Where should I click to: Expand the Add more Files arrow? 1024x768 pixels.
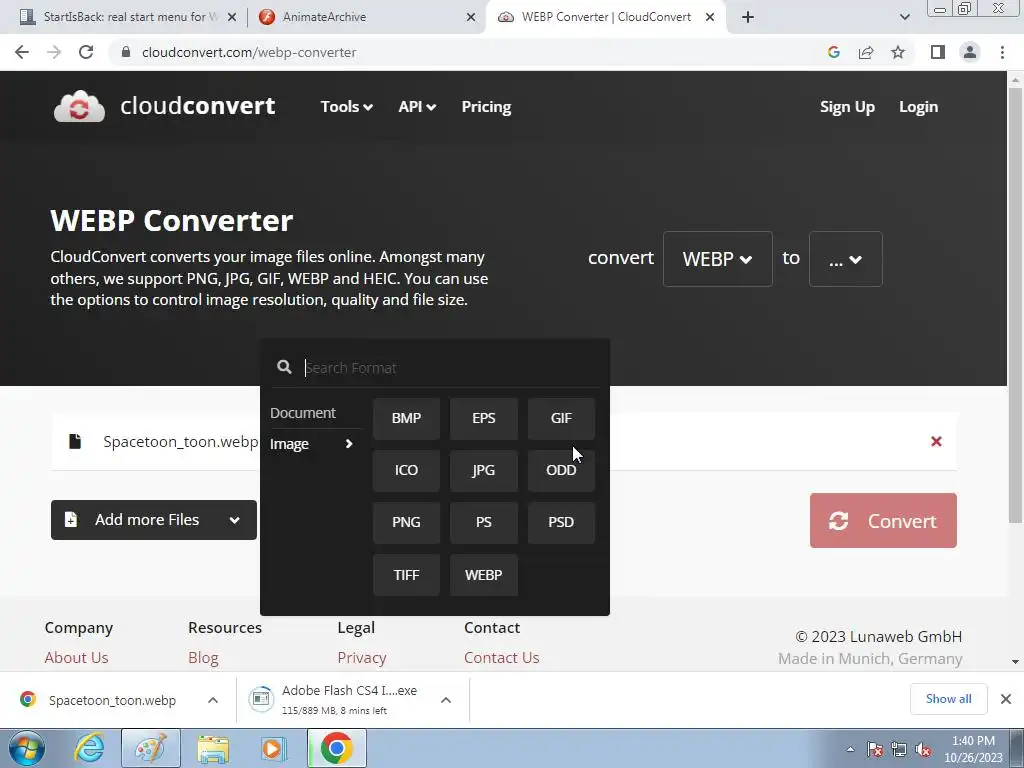[234, 520]
